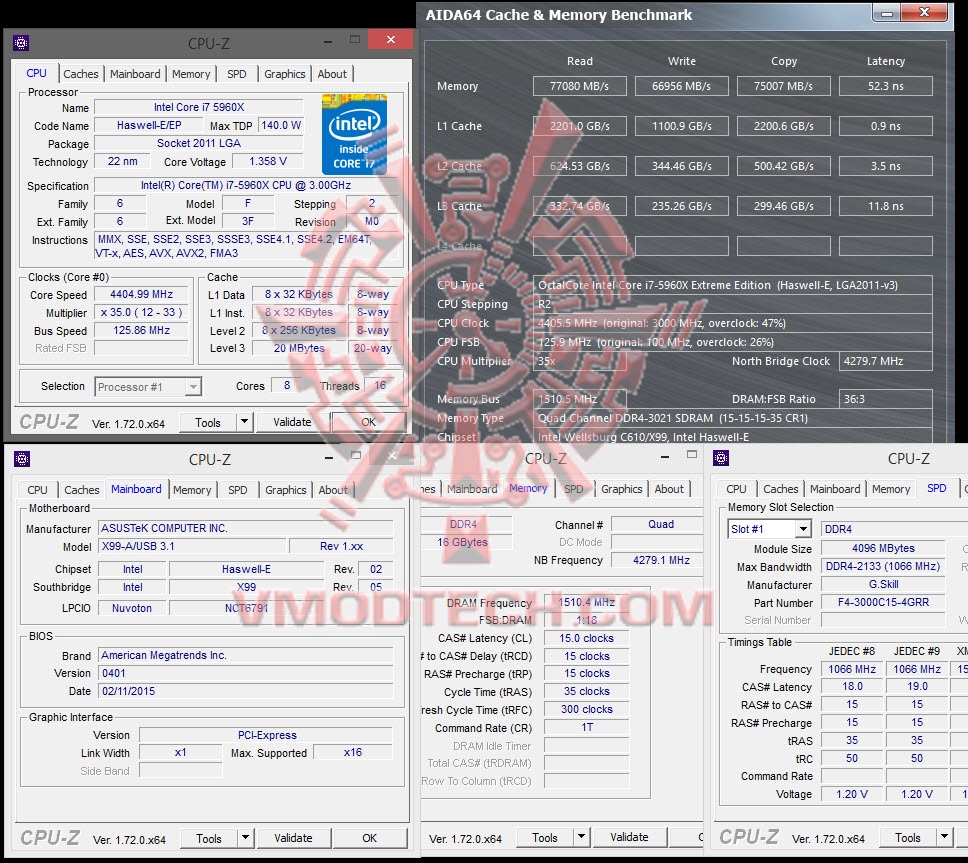
Task: Open Graphics tab in top CPU-Z window
Action: (285, 74)
